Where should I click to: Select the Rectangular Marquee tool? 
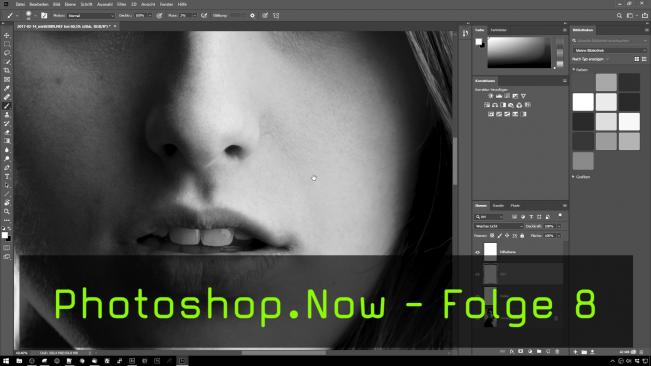[x=7, y=44]
